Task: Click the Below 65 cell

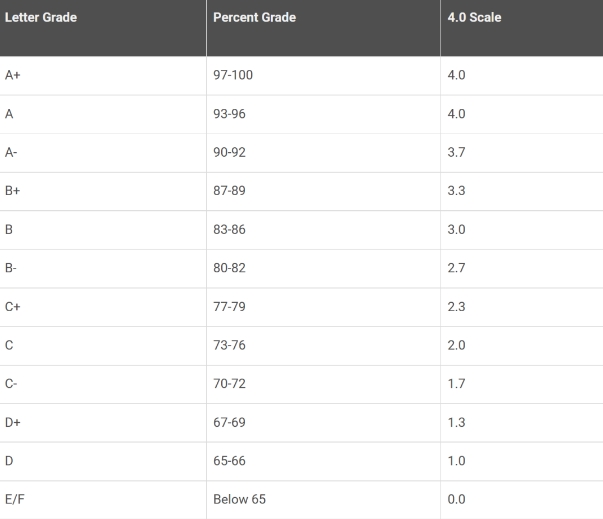Action: pos(323,500)
